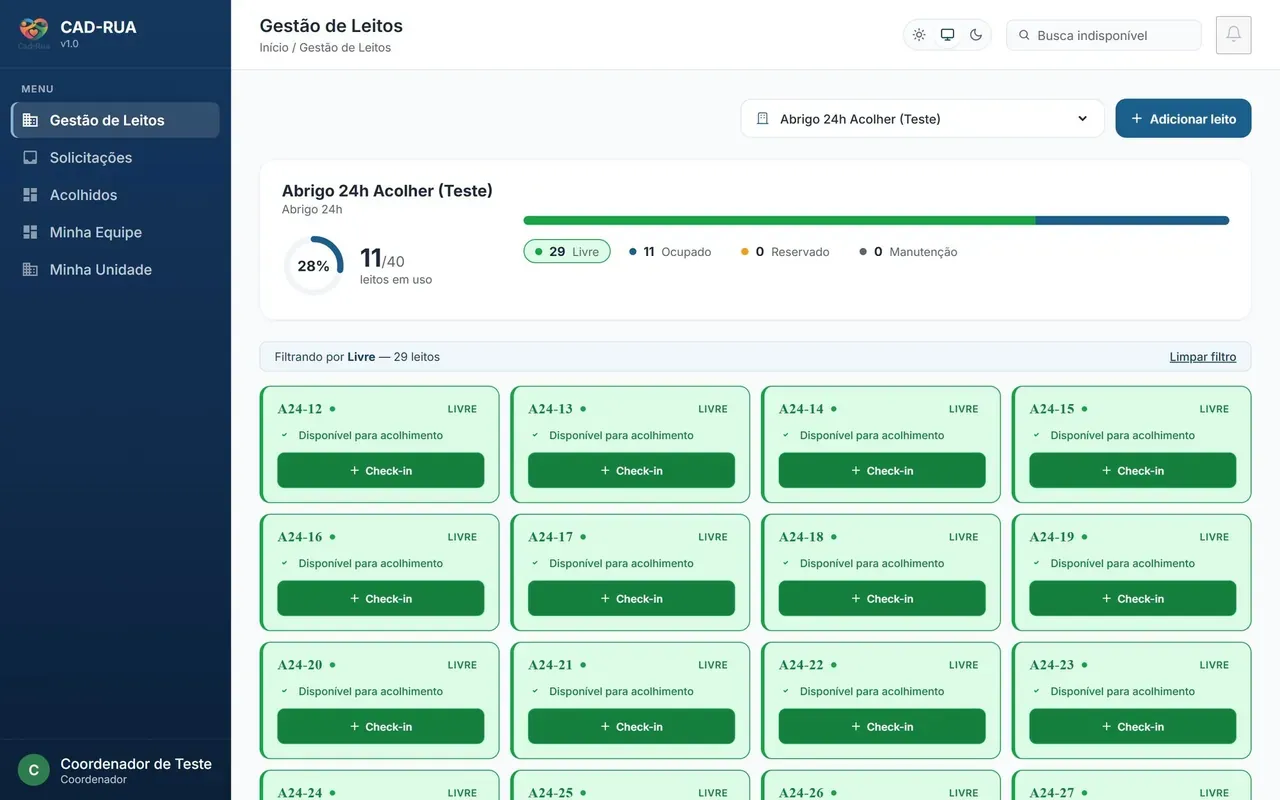The image size is (1280, 800).
Task: Click the Acolhidos grid icon
Action: (30, 195)
